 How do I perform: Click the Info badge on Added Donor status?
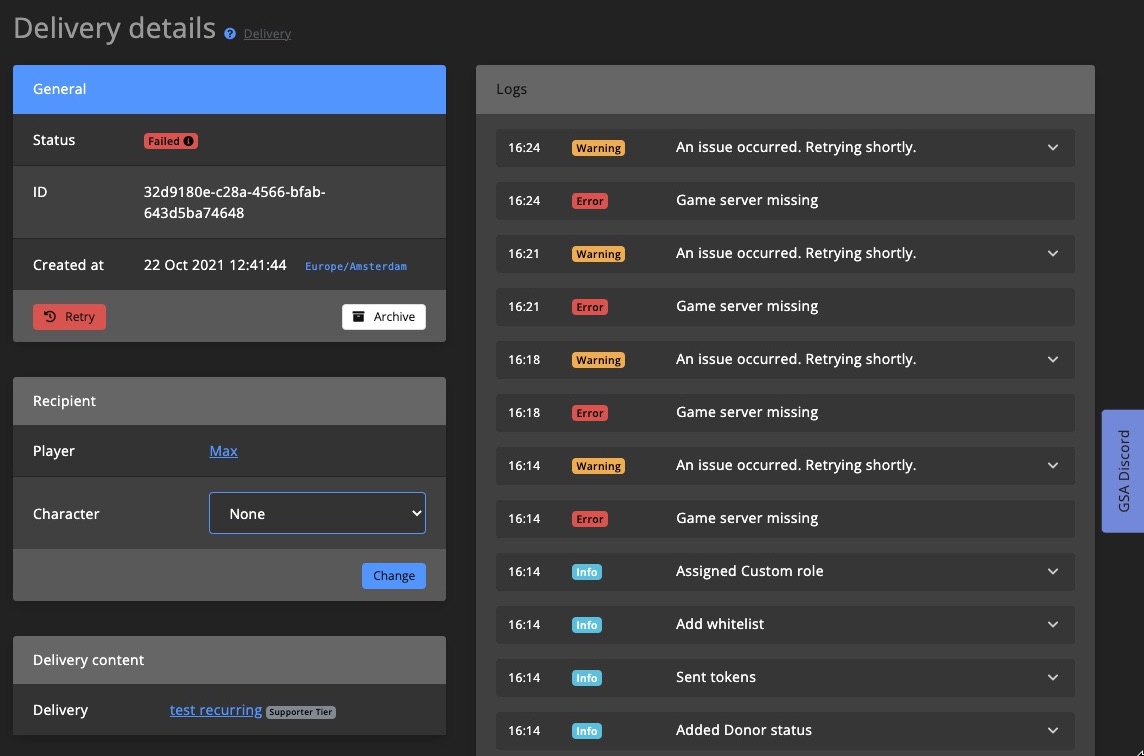pos(586,730)
